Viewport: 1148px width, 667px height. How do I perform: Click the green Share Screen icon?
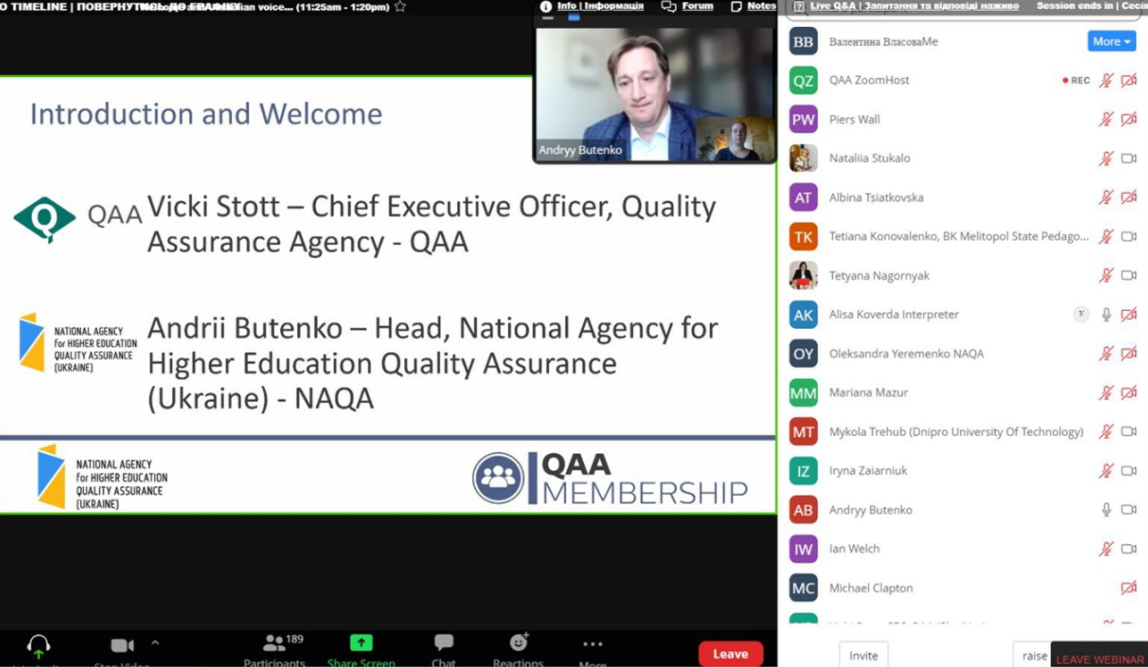(x=361, y=643)
